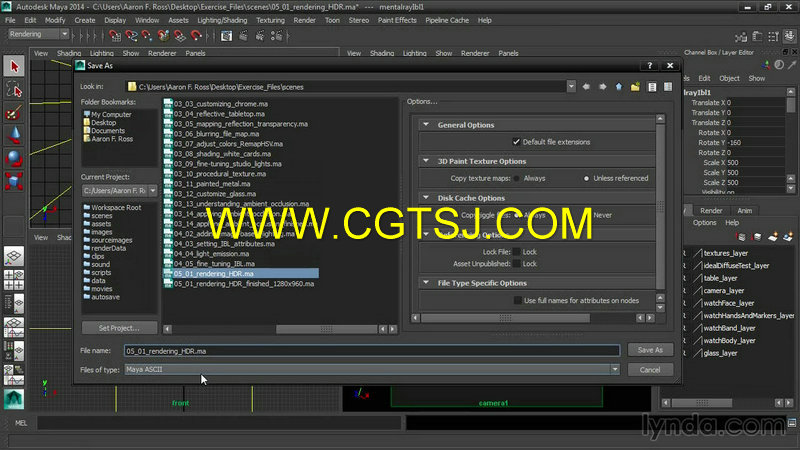Enable Use full names for attributes
Image resolution: width=800 pixels, height=450 pixels.
(x=517, y=301)
